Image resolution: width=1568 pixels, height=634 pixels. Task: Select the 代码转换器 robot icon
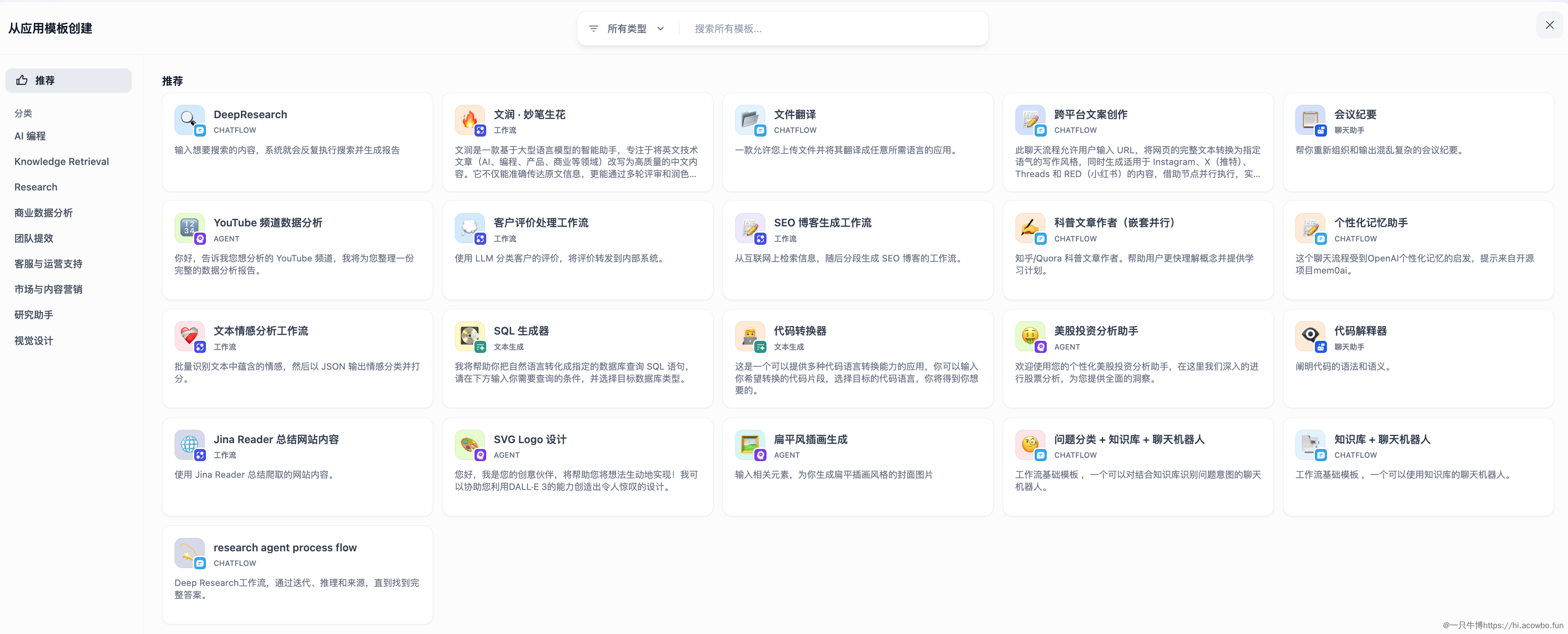750,337
